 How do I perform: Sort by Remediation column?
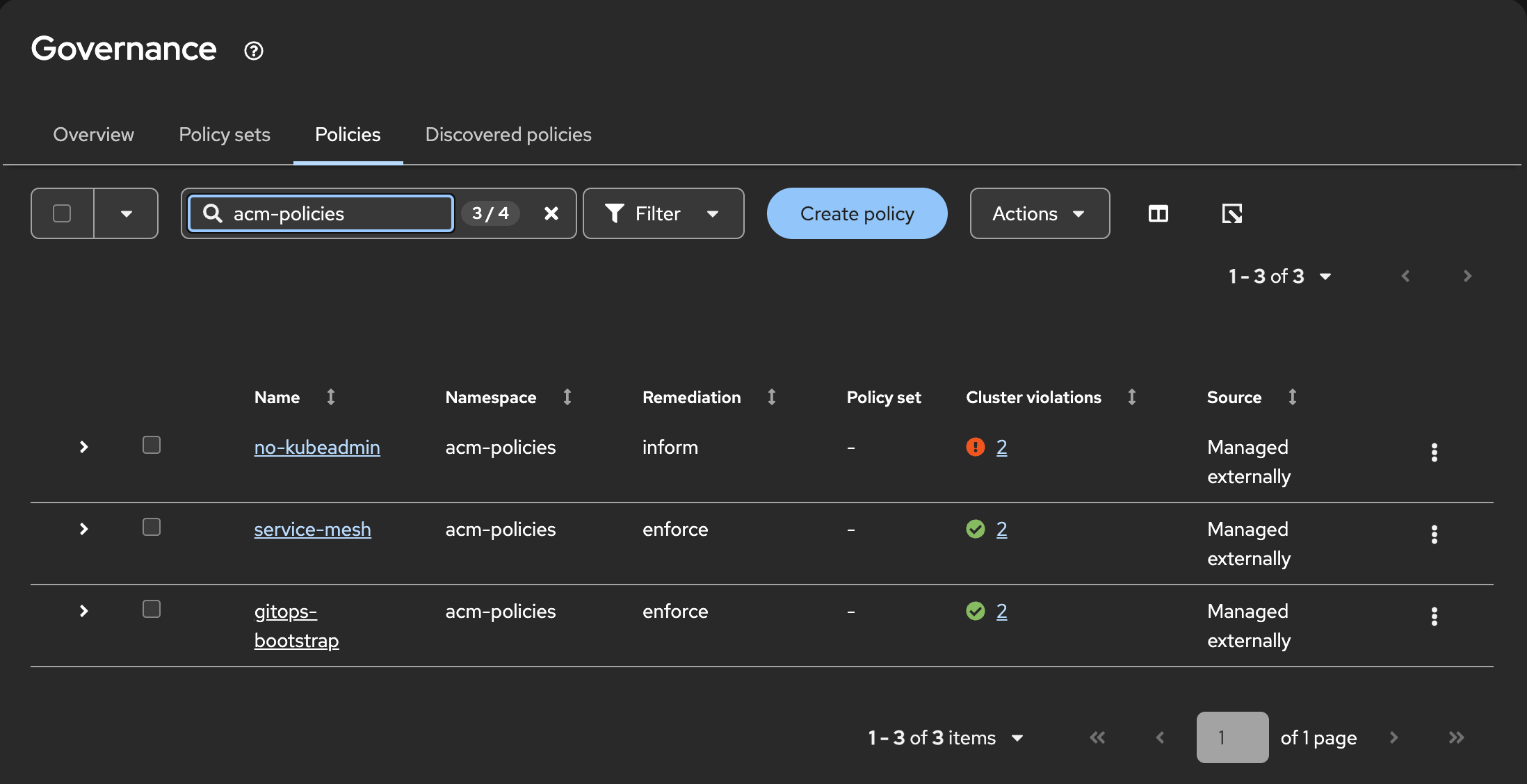(771, 397)
